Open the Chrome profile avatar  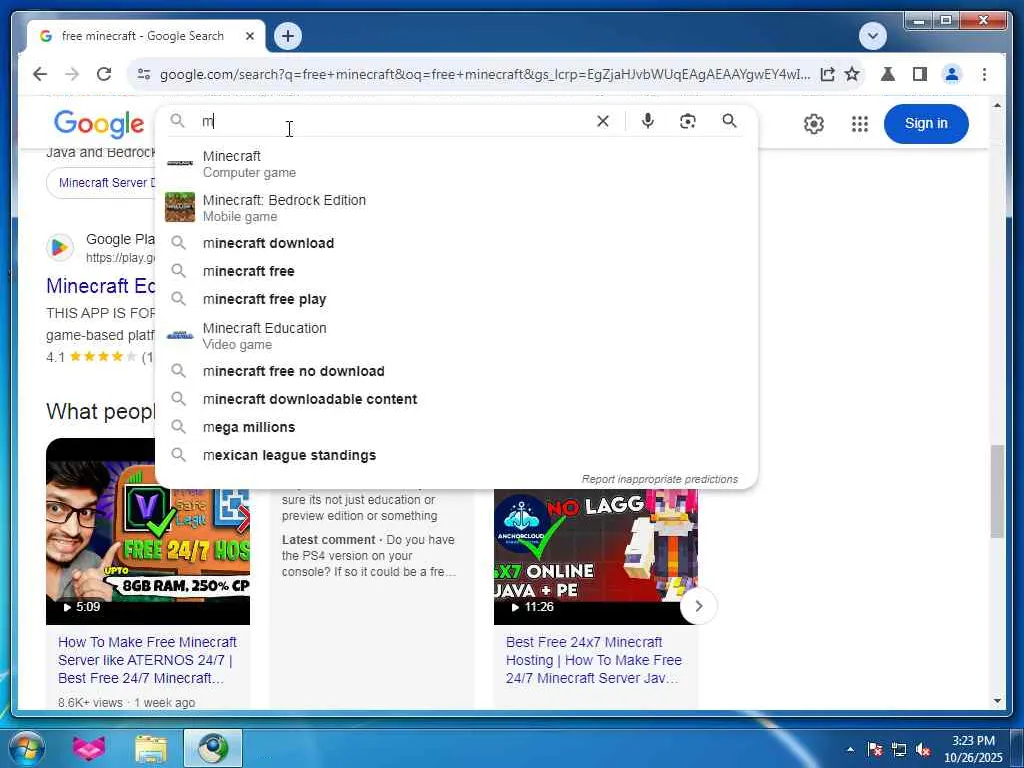coord(952,74)
